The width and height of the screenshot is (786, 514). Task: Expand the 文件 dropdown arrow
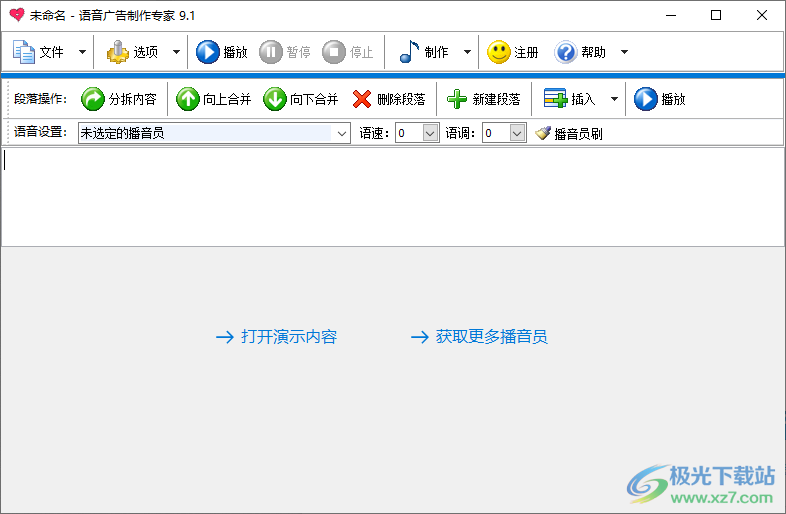82,52
